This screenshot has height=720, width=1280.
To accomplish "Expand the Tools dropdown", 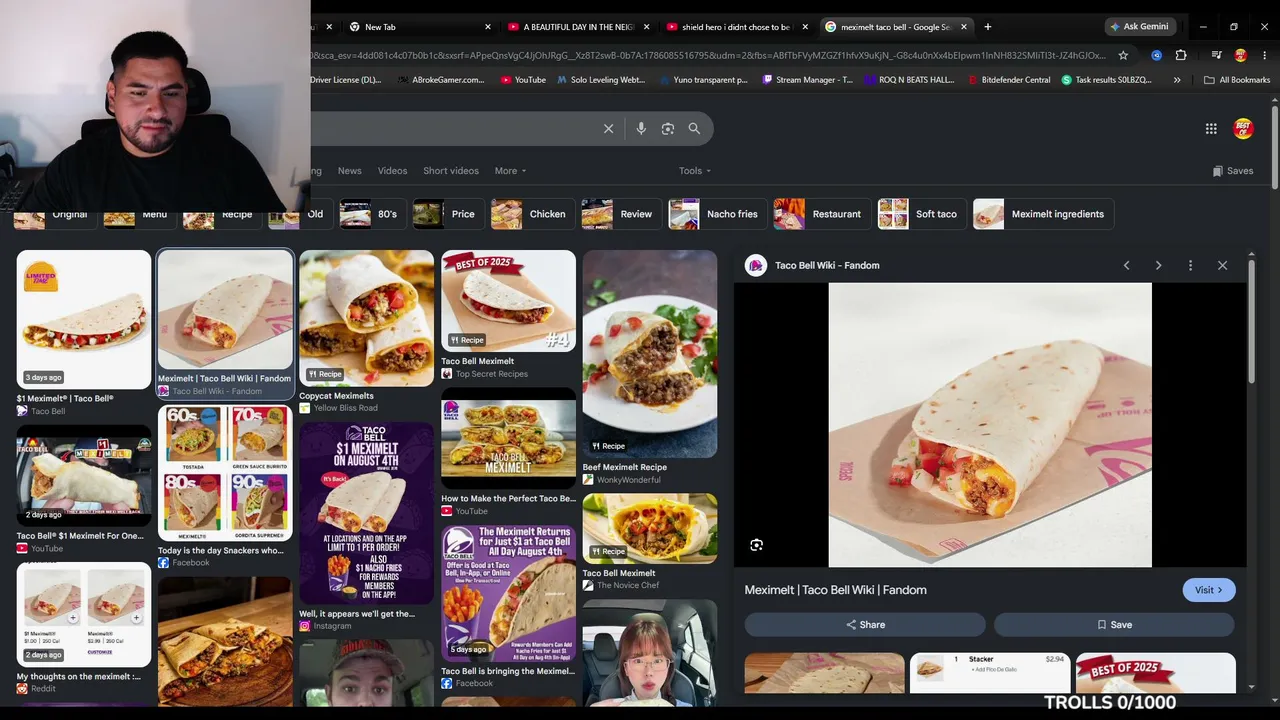I will (x=695, y=171).
